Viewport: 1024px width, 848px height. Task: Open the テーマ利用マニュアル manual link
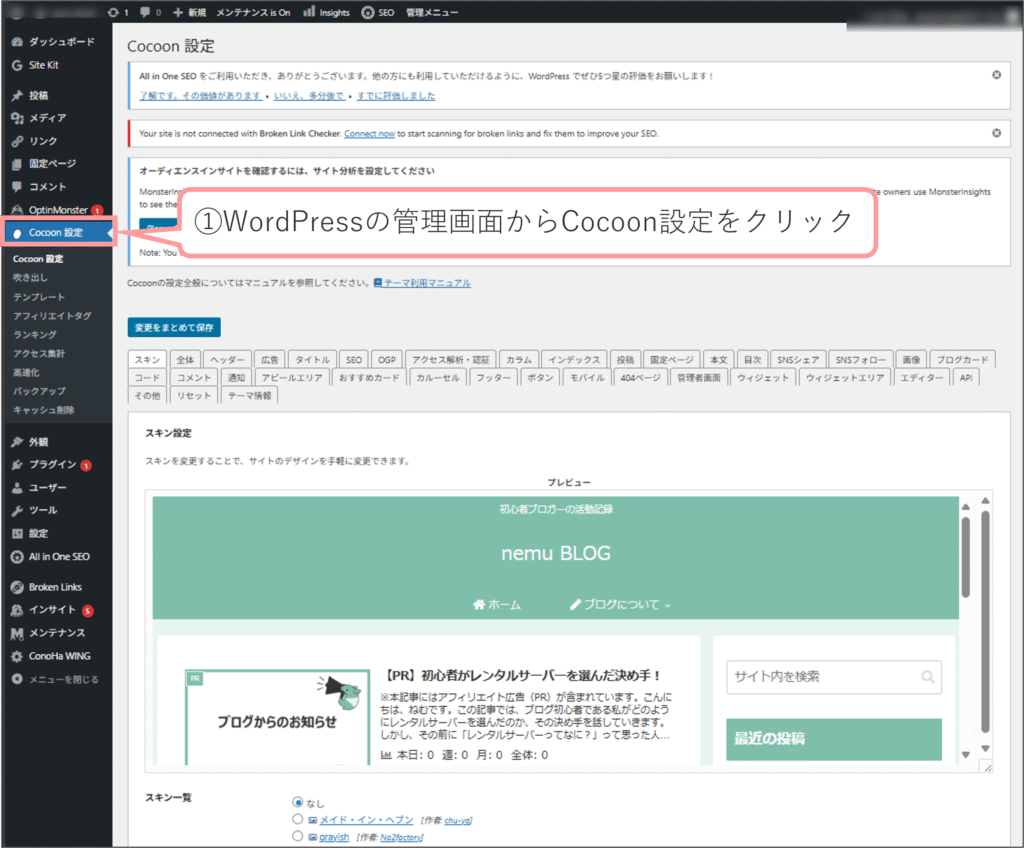427,283
